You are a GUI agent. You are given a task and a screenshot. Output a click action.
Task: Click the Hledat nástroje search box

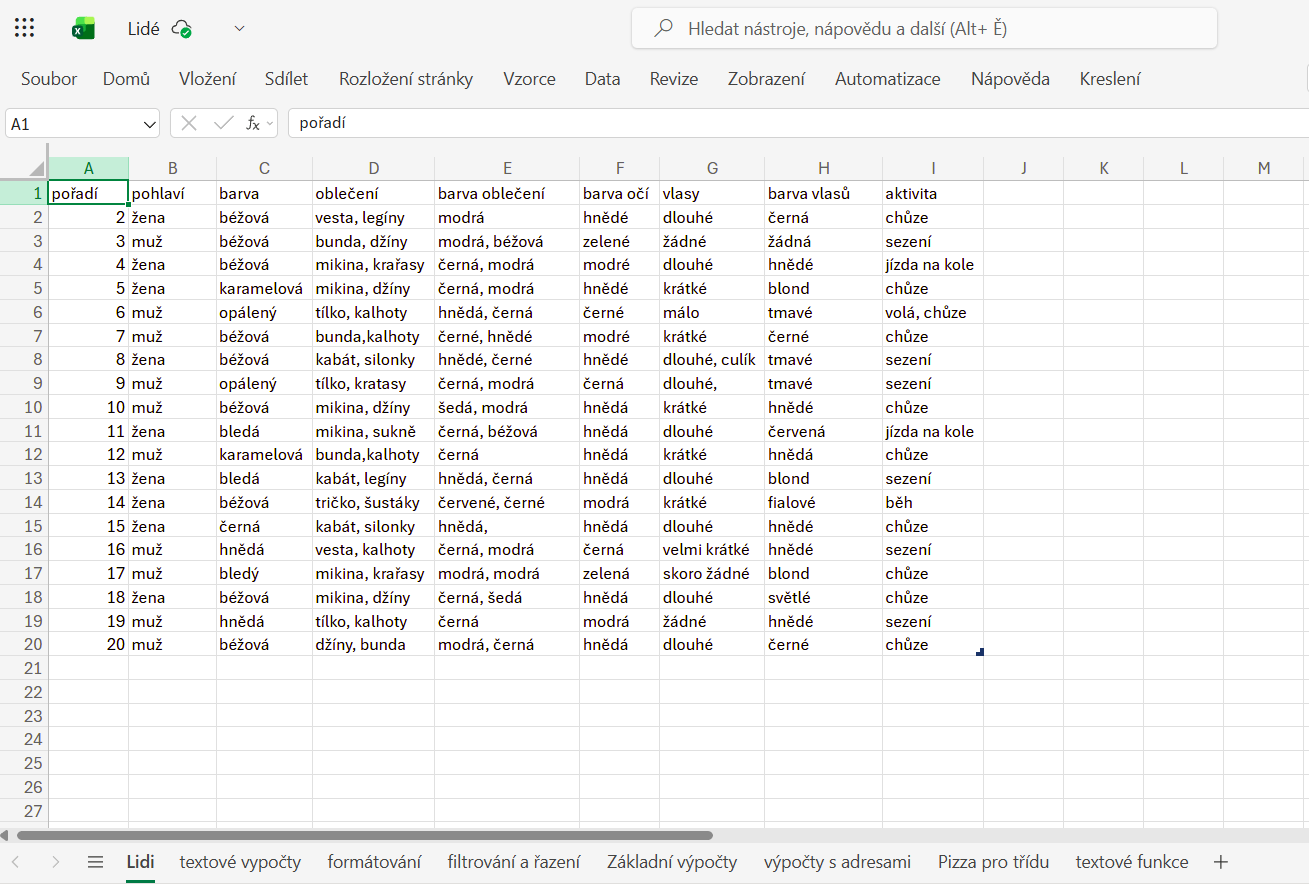point(924,29)
